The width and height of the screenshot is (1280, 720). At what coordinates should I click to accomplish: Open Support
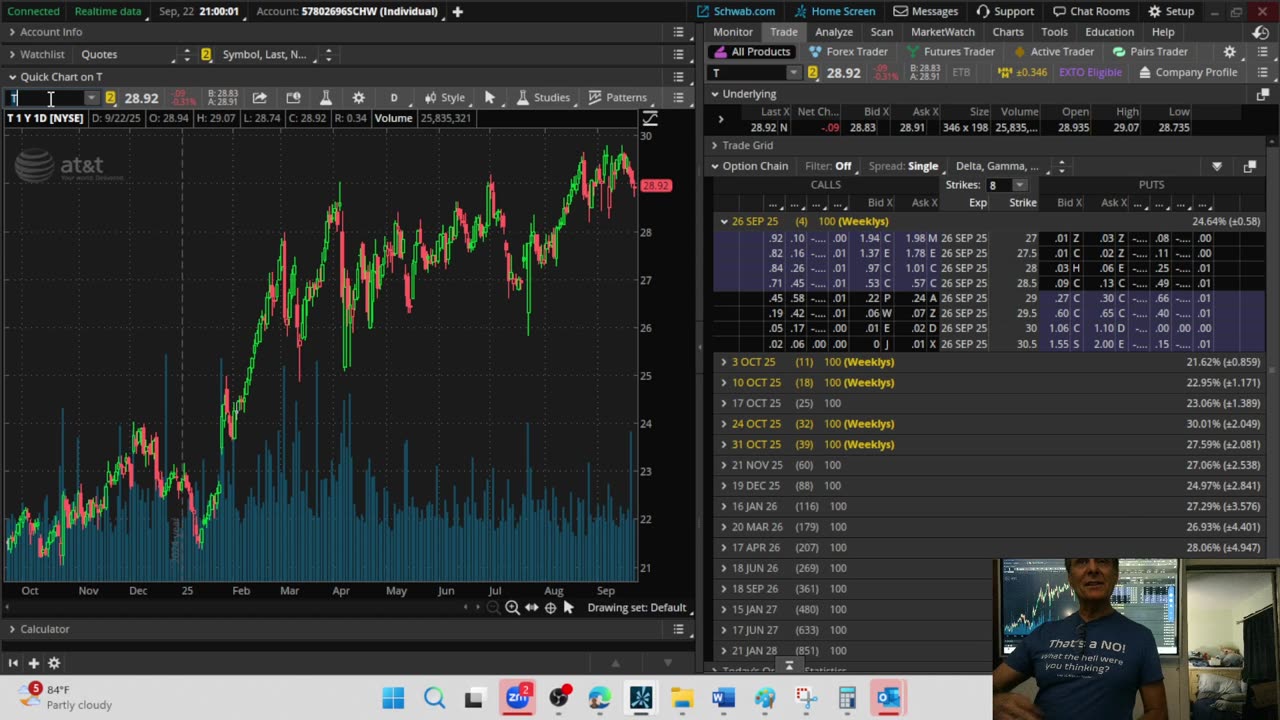tap(1005, 11)
